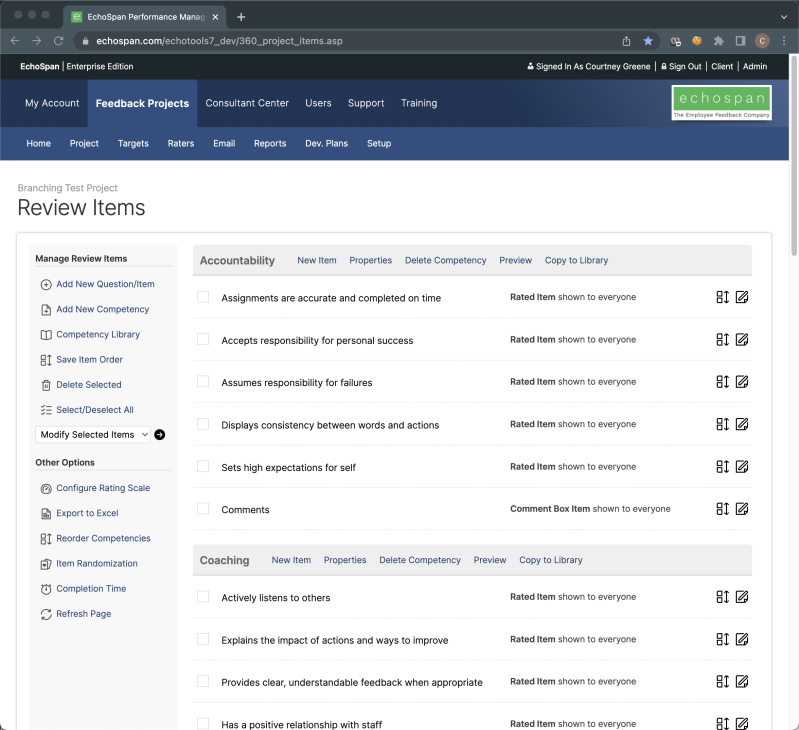
Task: Check the 'Assignments are accurate and completed on time' box
Action: (x=203, y=297)
